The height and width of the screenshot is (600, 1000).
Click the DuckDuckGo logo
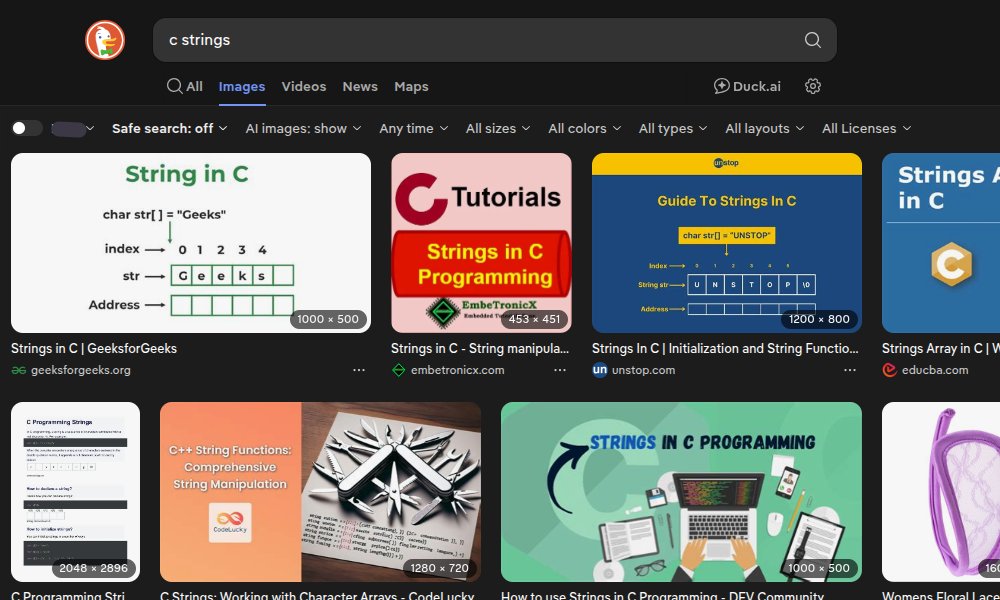coord(105,40)
